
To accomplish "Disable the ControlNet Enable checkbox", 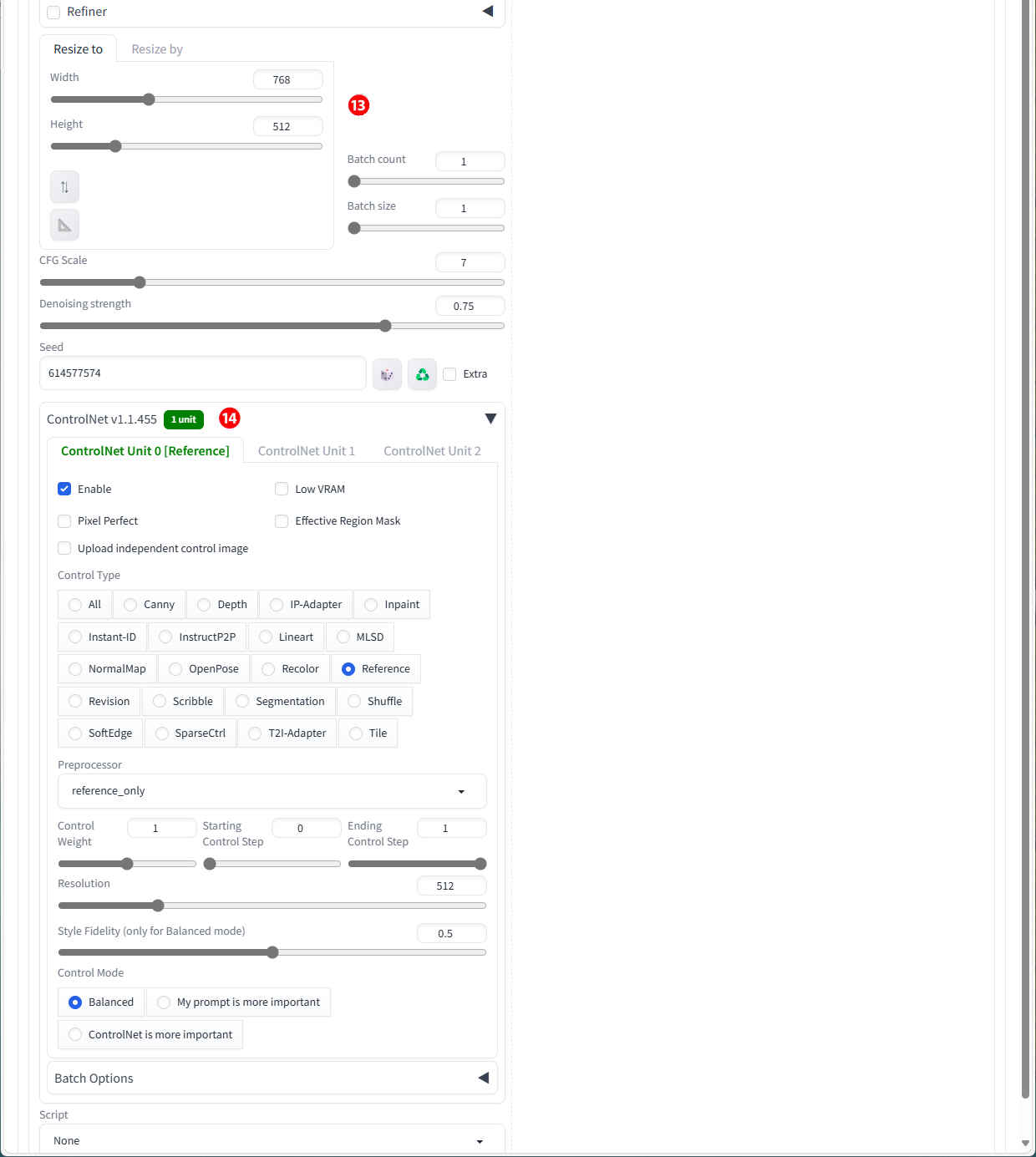I will coord(64,489).
